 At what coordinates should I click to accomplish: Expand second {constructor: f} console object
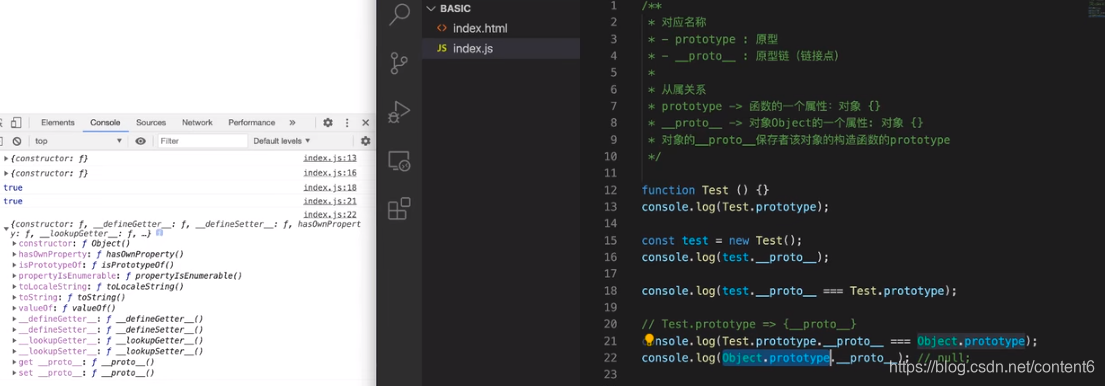[6, 173]
